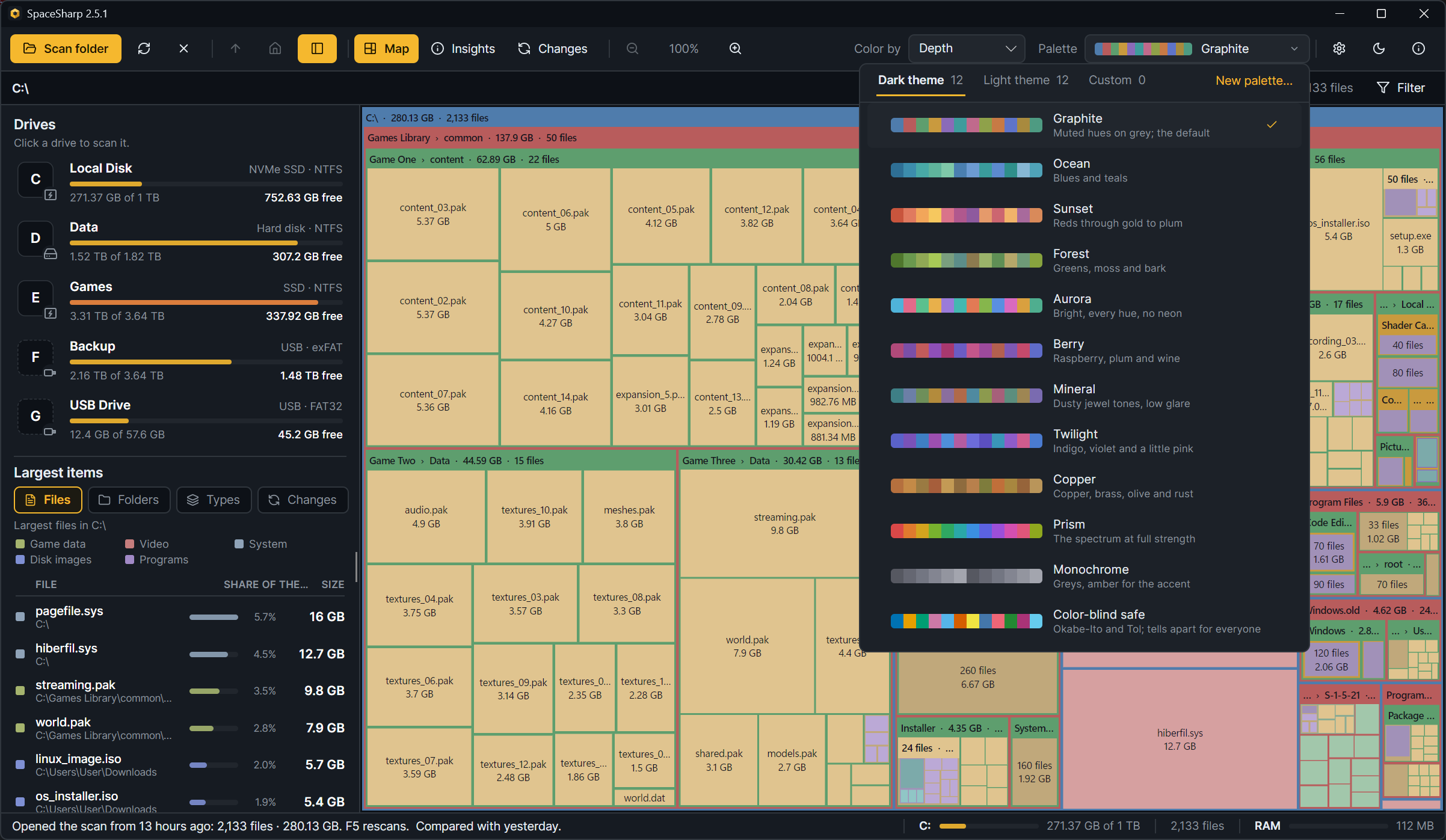Choose the Sunset palette
This screenshot has height=840, width=1446.
coord(1084,215)
